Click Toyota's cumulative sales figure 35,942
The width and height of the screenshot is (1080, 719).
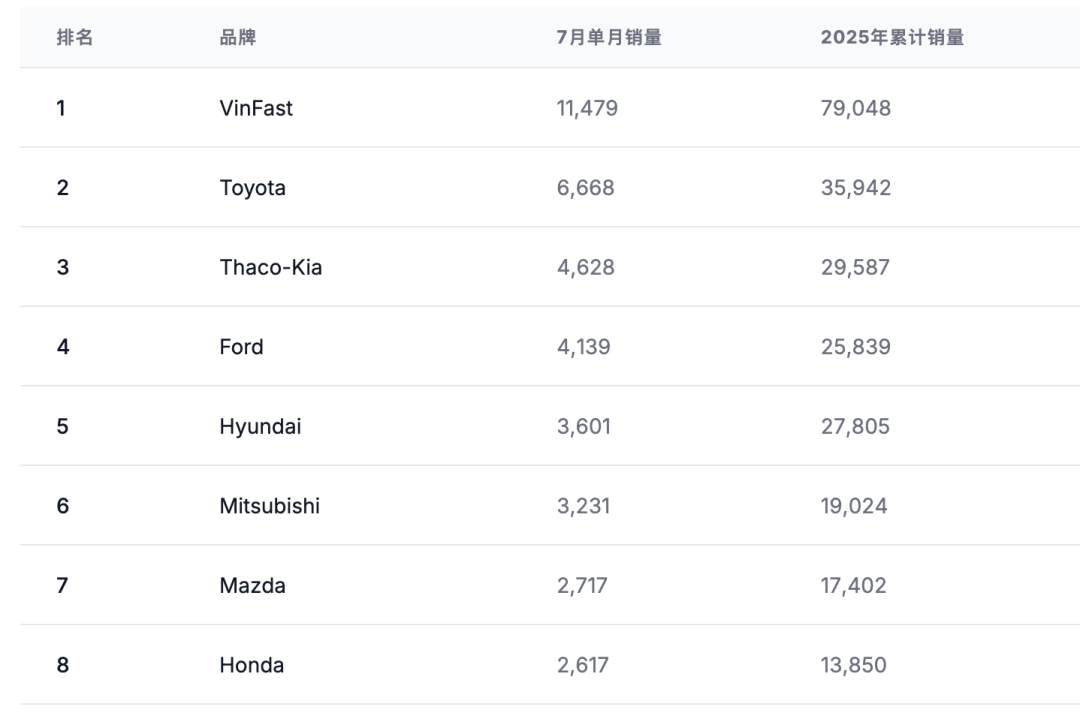point(855,188)
